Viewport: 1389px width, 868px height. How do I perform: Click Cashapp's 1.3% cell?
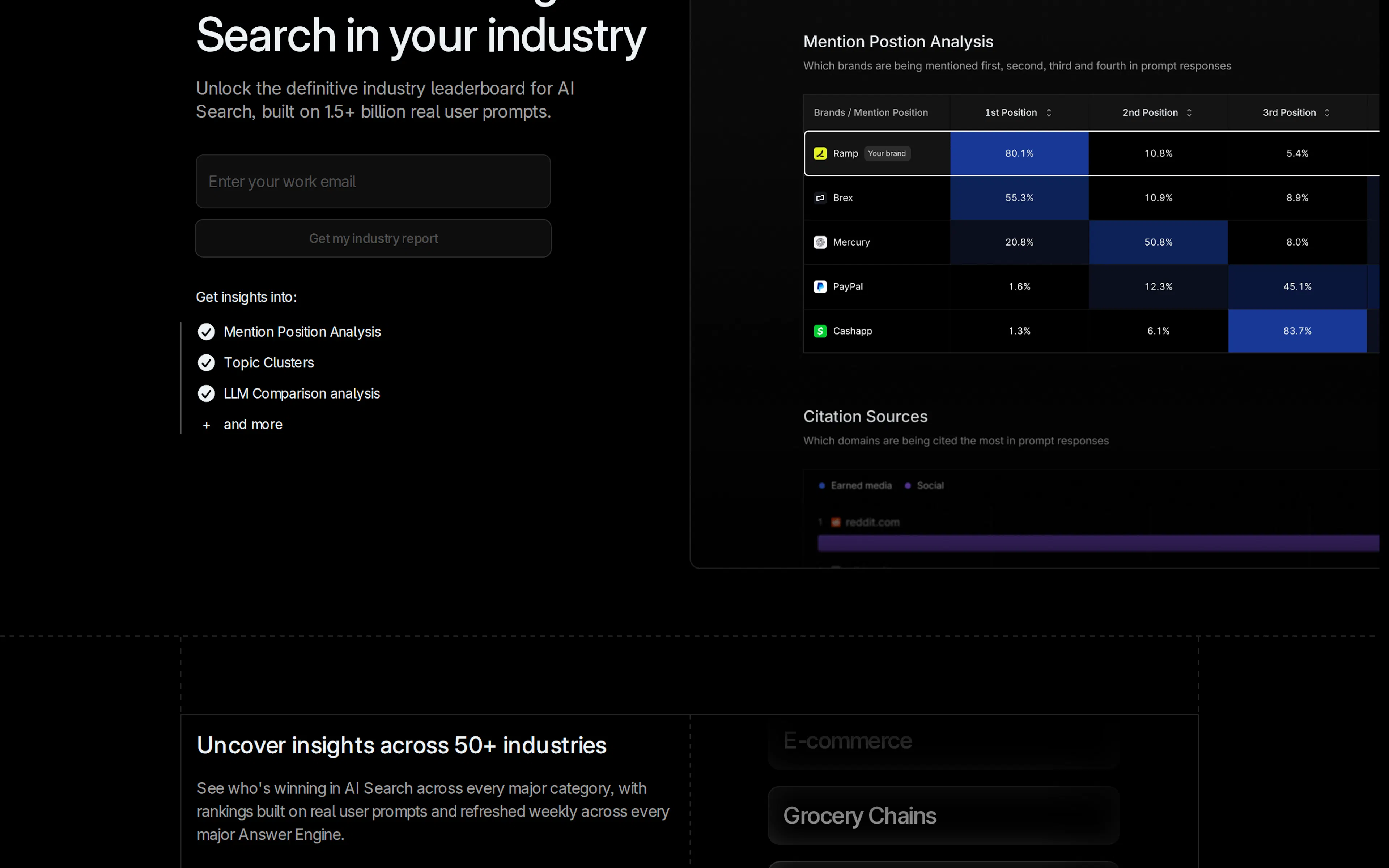(1019, 331)
